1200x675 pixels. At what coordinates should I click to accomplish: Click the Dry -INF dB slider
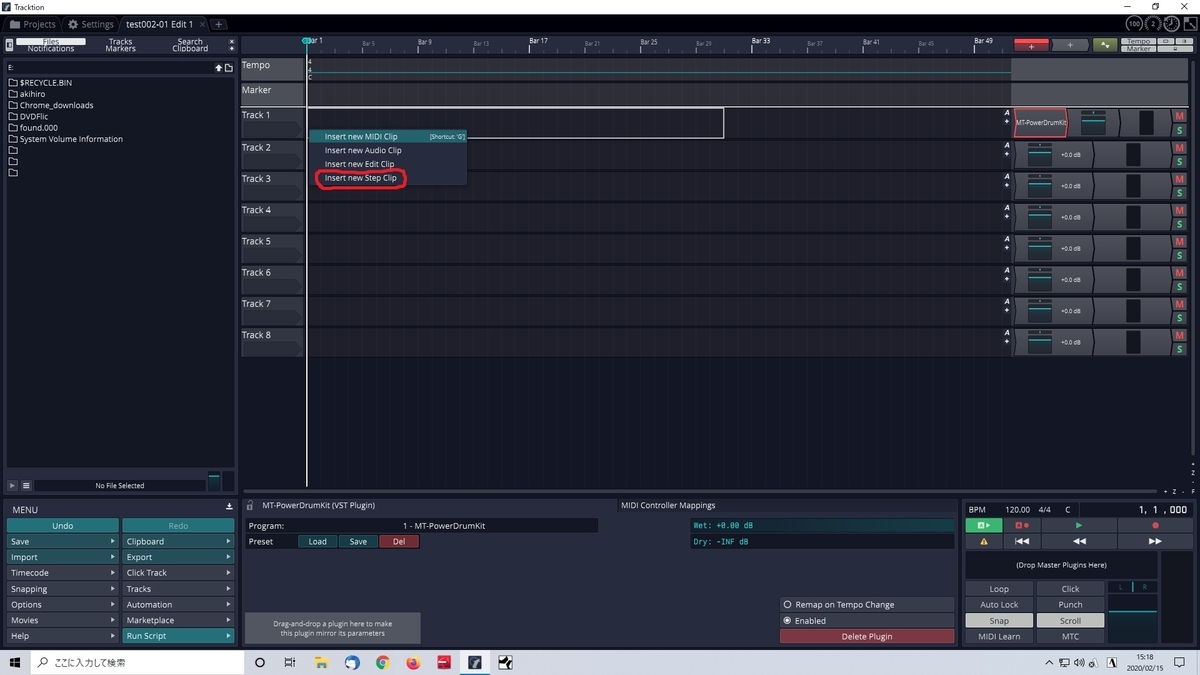point(823,542)
